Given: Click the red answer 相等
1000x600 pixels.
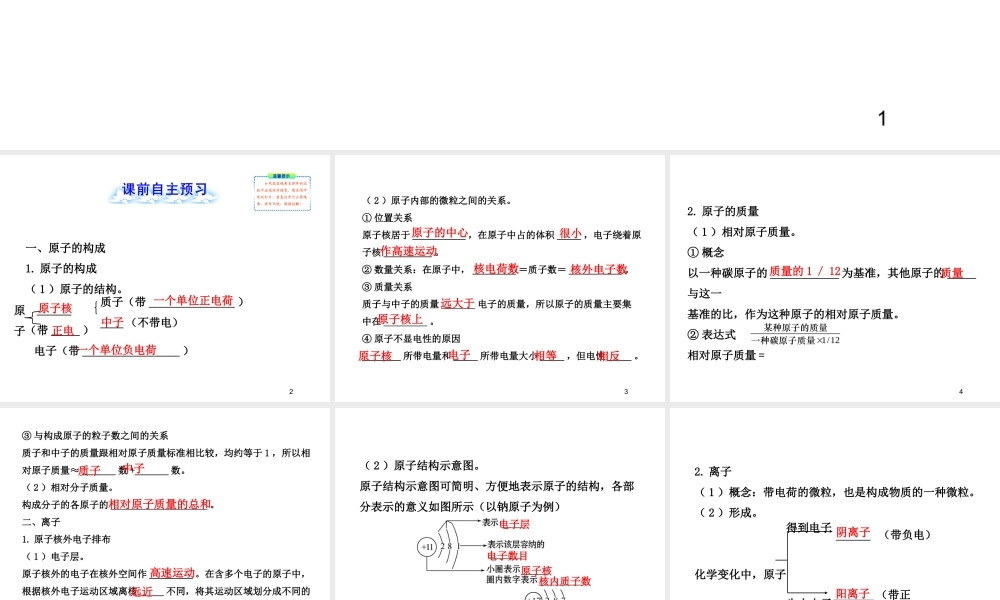Looking at the screenshot, I should (x=546, y=356).
